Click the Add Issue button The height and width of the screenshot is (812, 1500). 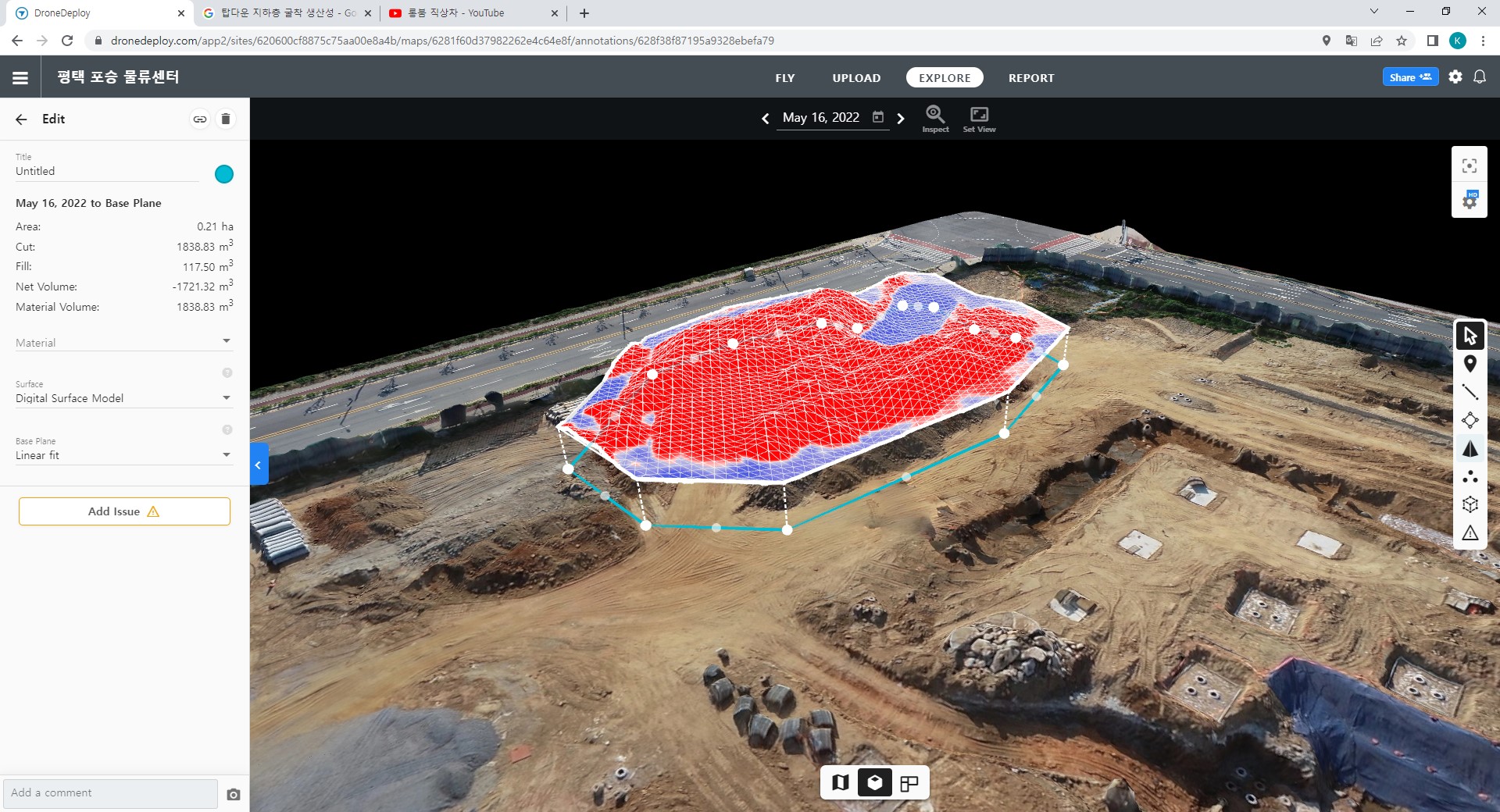coord(124,511)
